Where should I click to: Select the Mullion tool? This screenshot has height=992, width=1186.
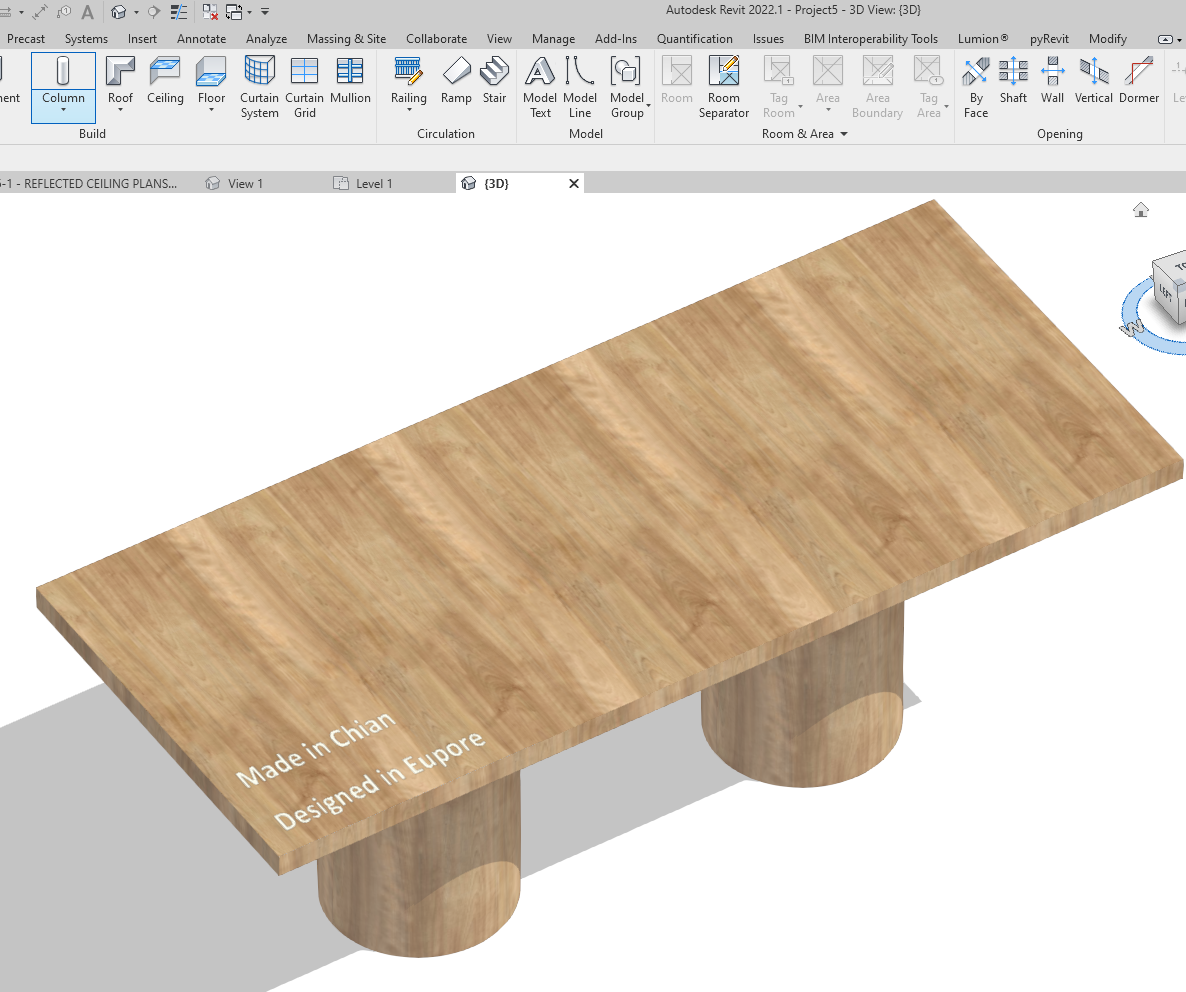tap(350, 87)
